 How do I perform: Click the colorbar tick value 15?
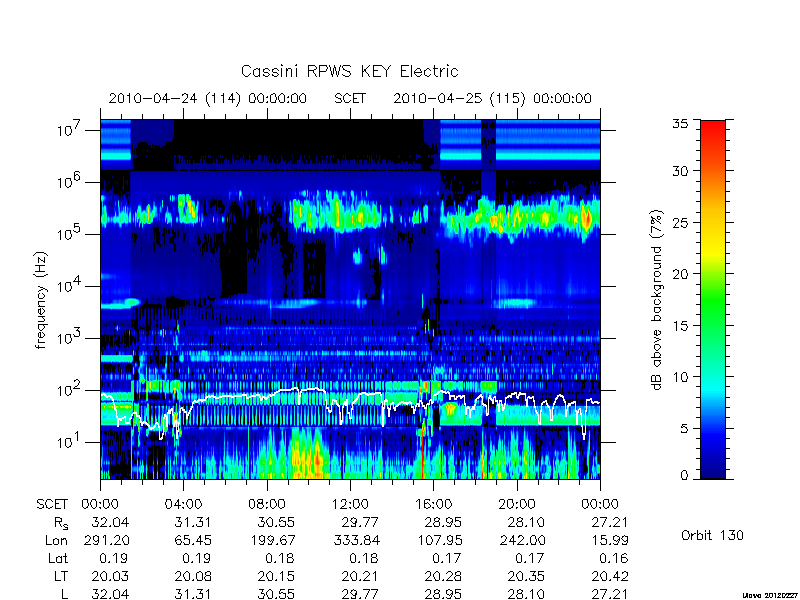tap(680, 325)
